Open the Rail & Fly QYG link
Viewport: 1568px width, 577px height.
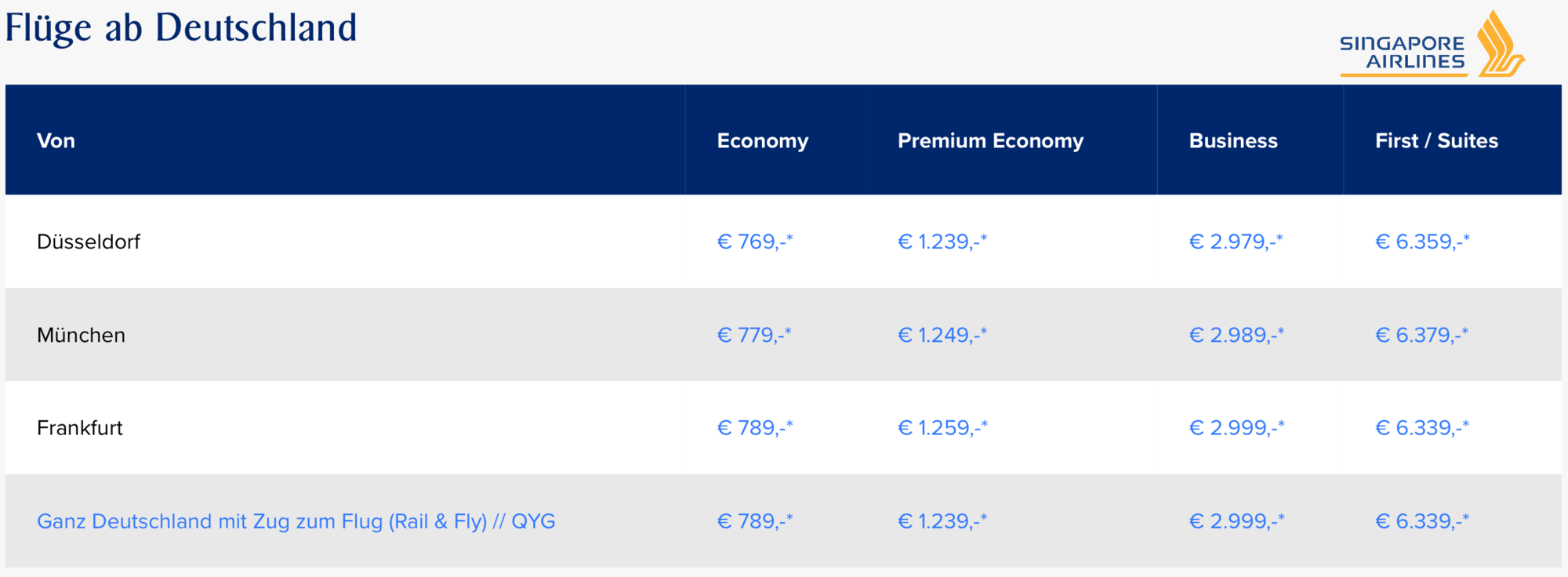point(296,521)
